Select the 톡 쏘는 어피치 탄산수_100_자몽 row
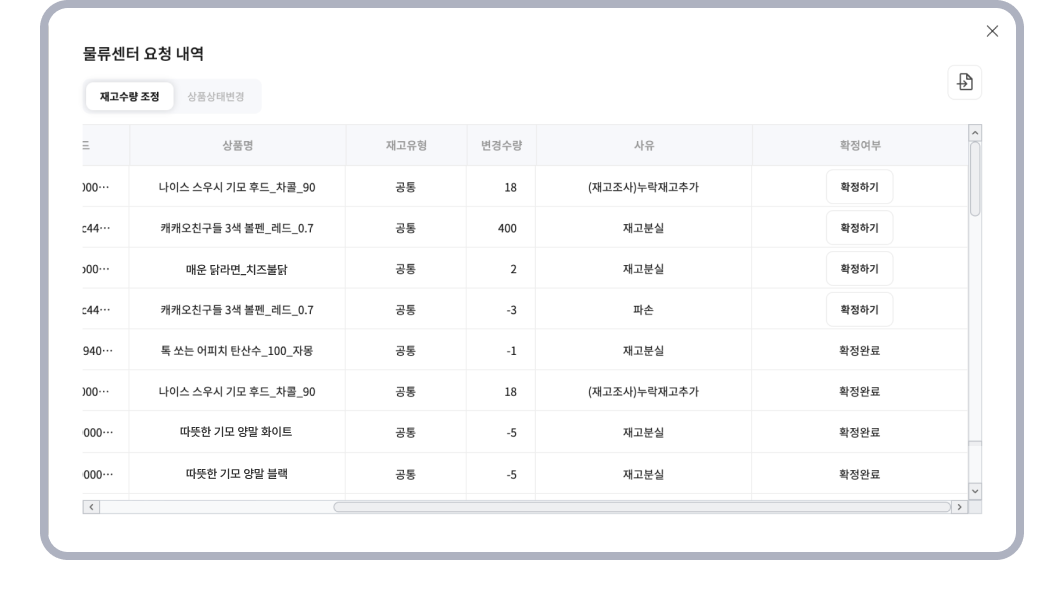The image size is (1064, 616). 237,351
